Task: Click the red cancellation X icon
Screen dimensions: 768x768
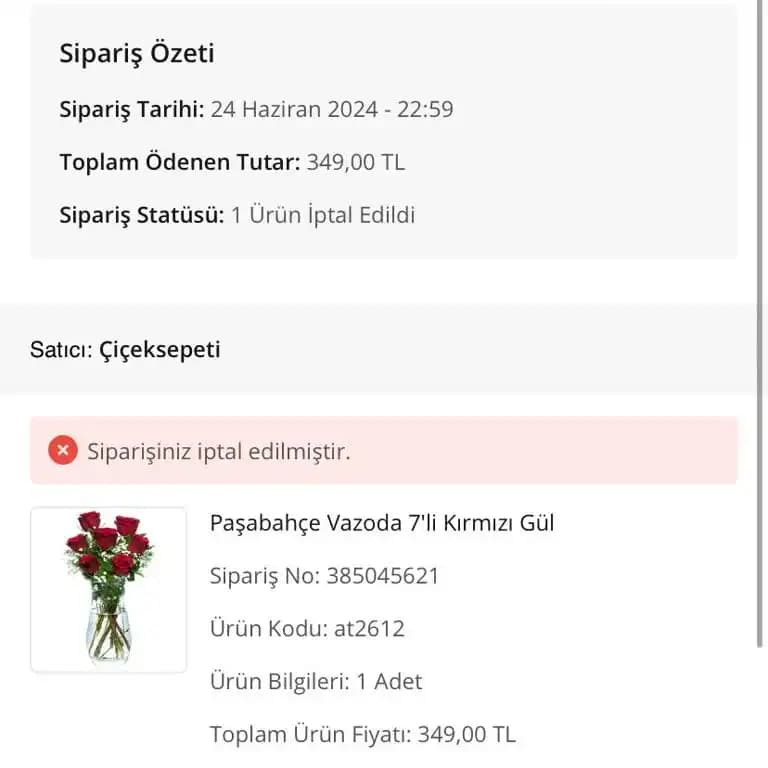Action: coord(63,451)
